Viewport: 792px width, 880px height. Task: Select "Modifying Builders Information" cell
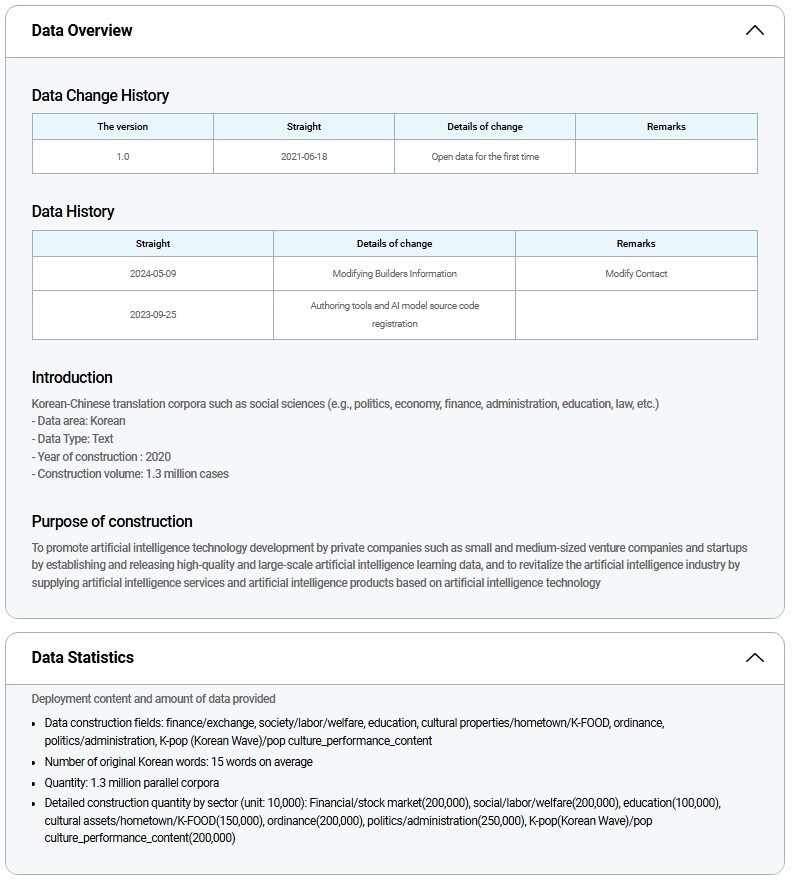pos(394,274)
